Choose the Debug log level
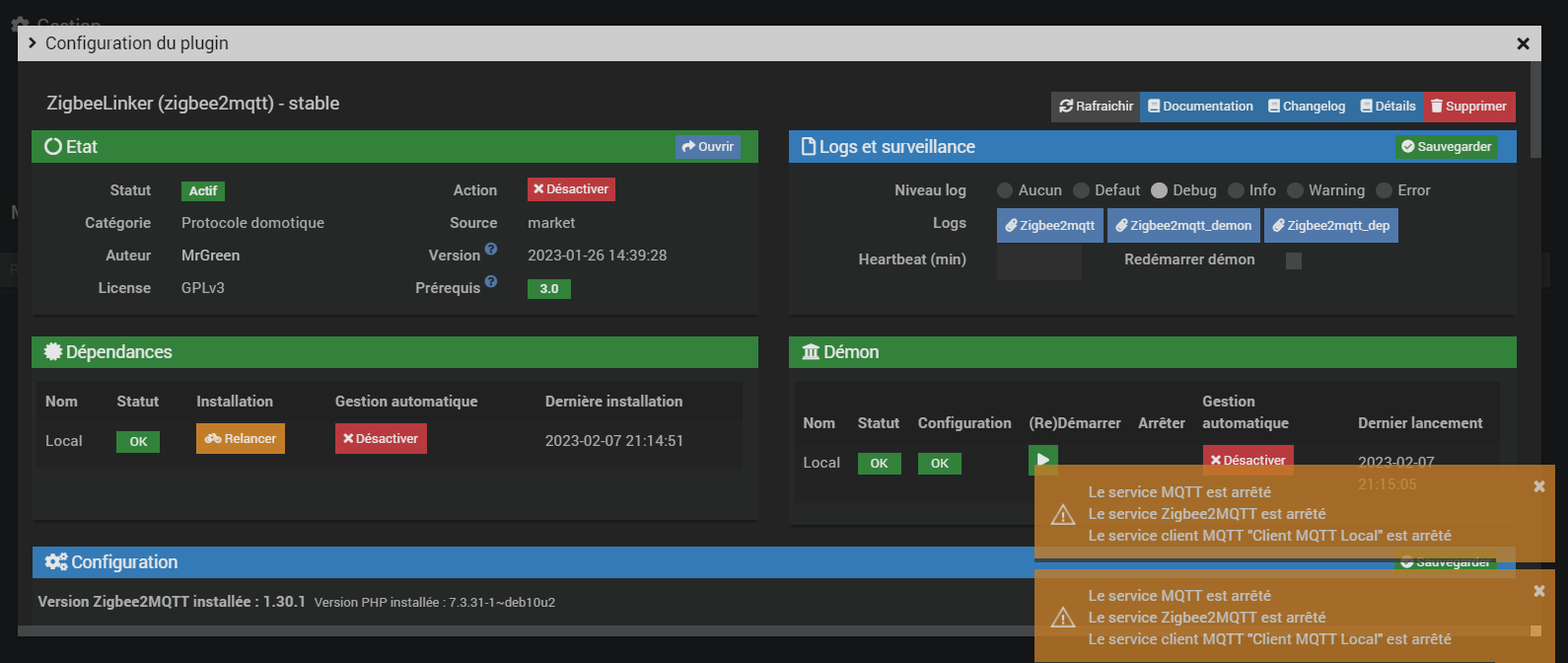Screen dimensions: 1568x663 1159,190
